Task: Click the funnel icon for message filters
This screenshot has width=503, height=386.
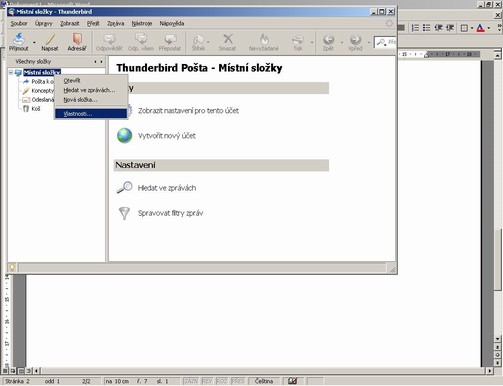Action: coord(124,213)
